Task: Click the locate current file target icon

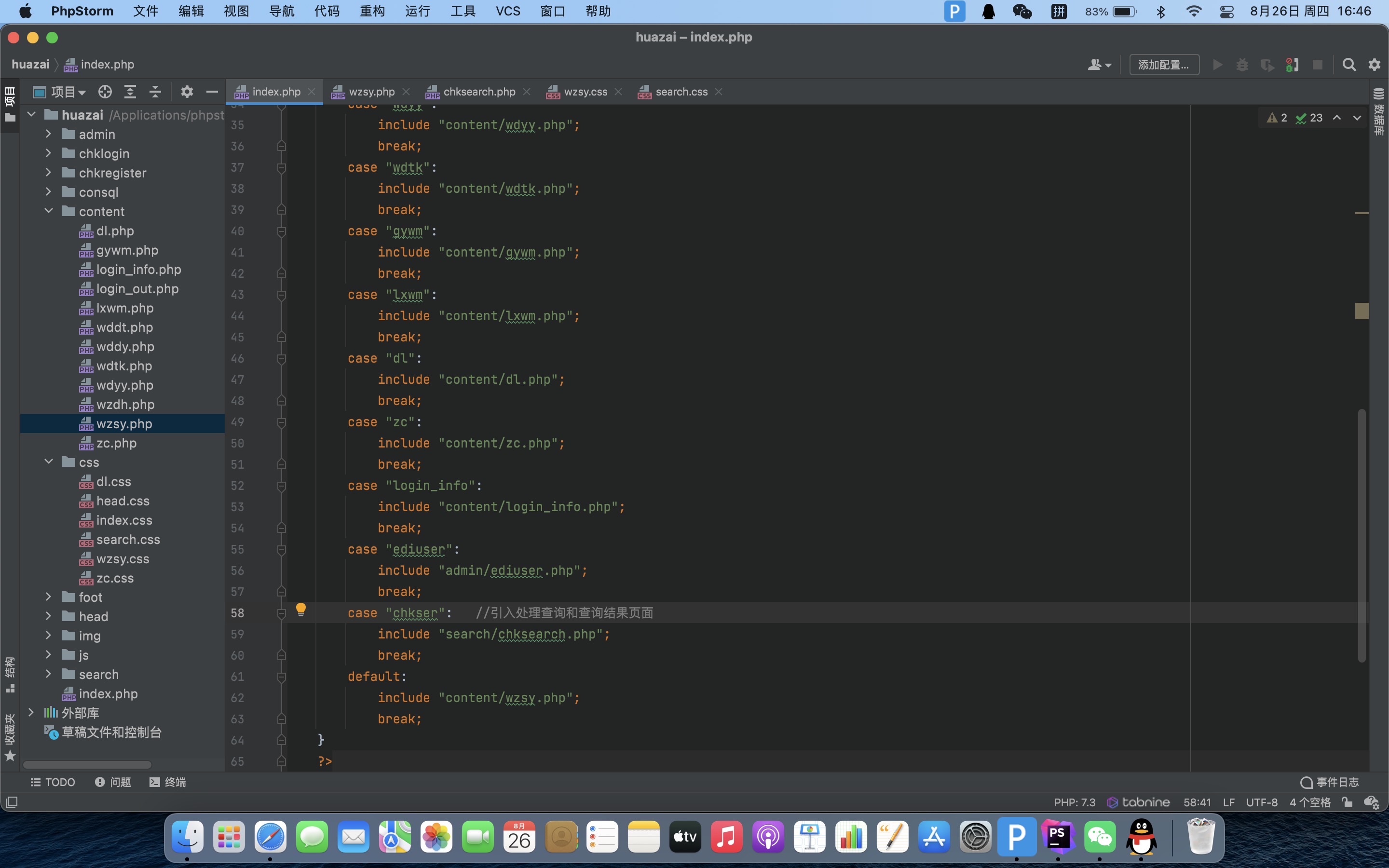Action: pyautogui.click(x=105, y=92)
